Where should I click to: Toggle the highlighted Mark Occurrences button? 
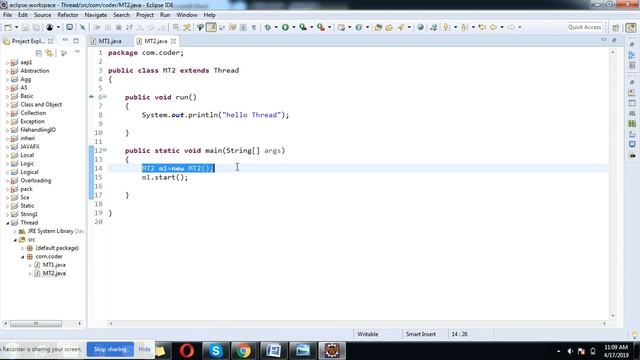[x=211, y=27]
